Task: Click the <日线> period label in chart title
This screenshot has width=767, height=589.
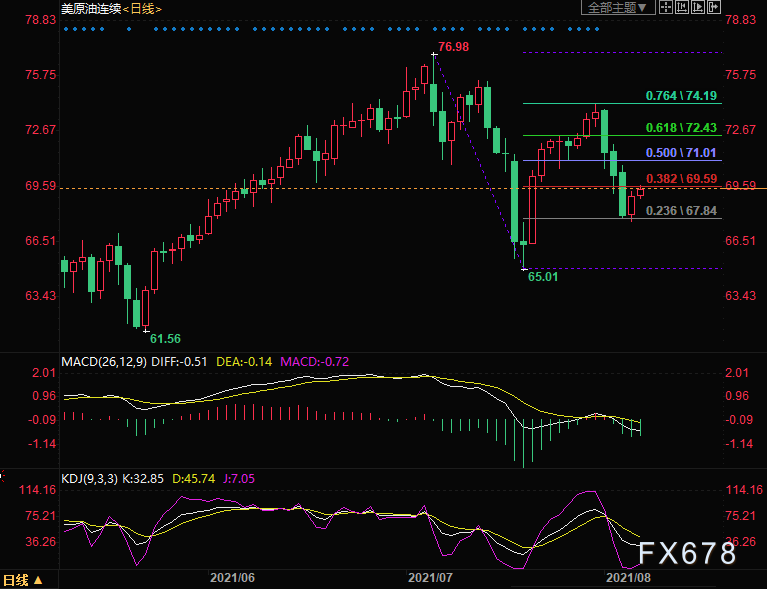Action: coord(142,7)
